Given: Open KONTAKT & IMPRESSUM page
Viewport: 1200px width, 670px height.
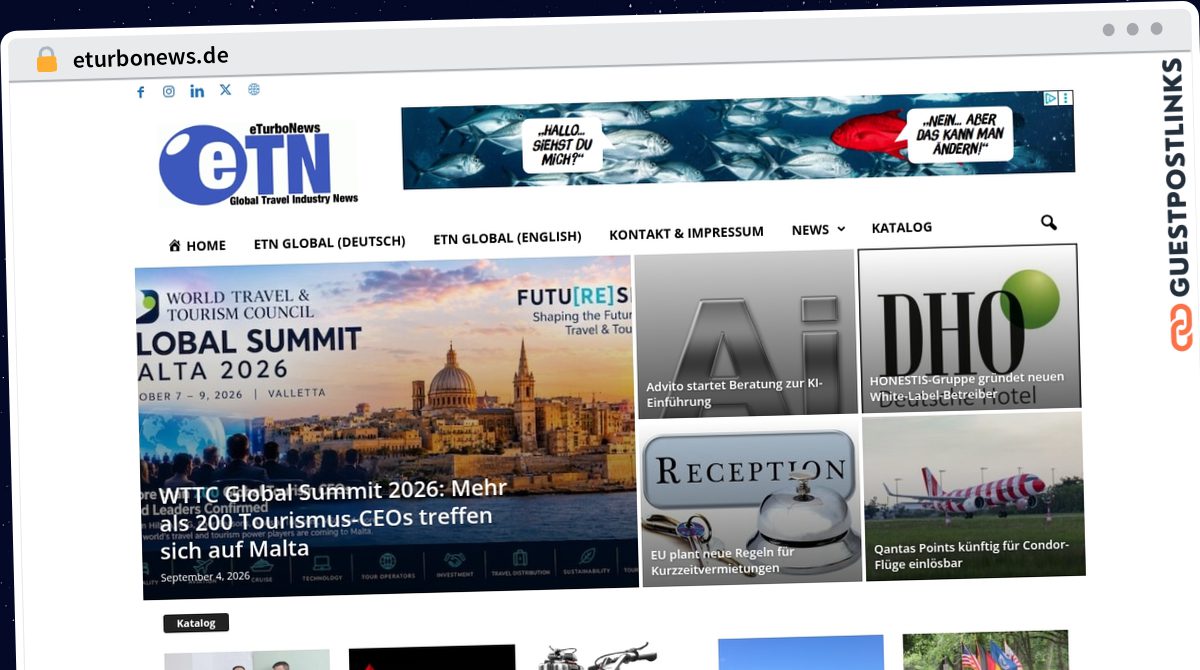Looking at the screenshot, I should (686, 233).
